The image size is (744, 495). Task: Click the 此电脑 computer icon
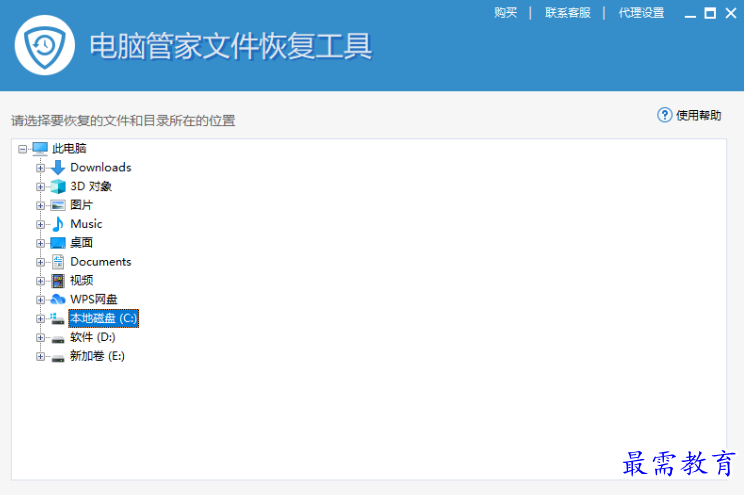click(40, 149)
